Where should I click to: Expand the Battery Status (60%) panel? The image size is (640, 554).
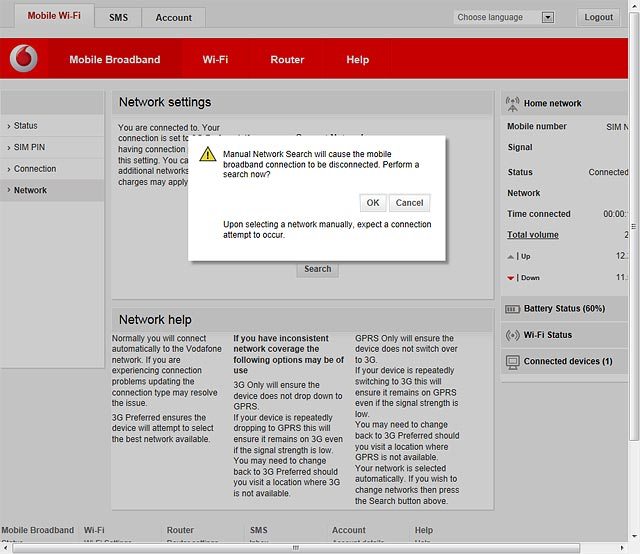pyautogui.click(x=564, y=309)
